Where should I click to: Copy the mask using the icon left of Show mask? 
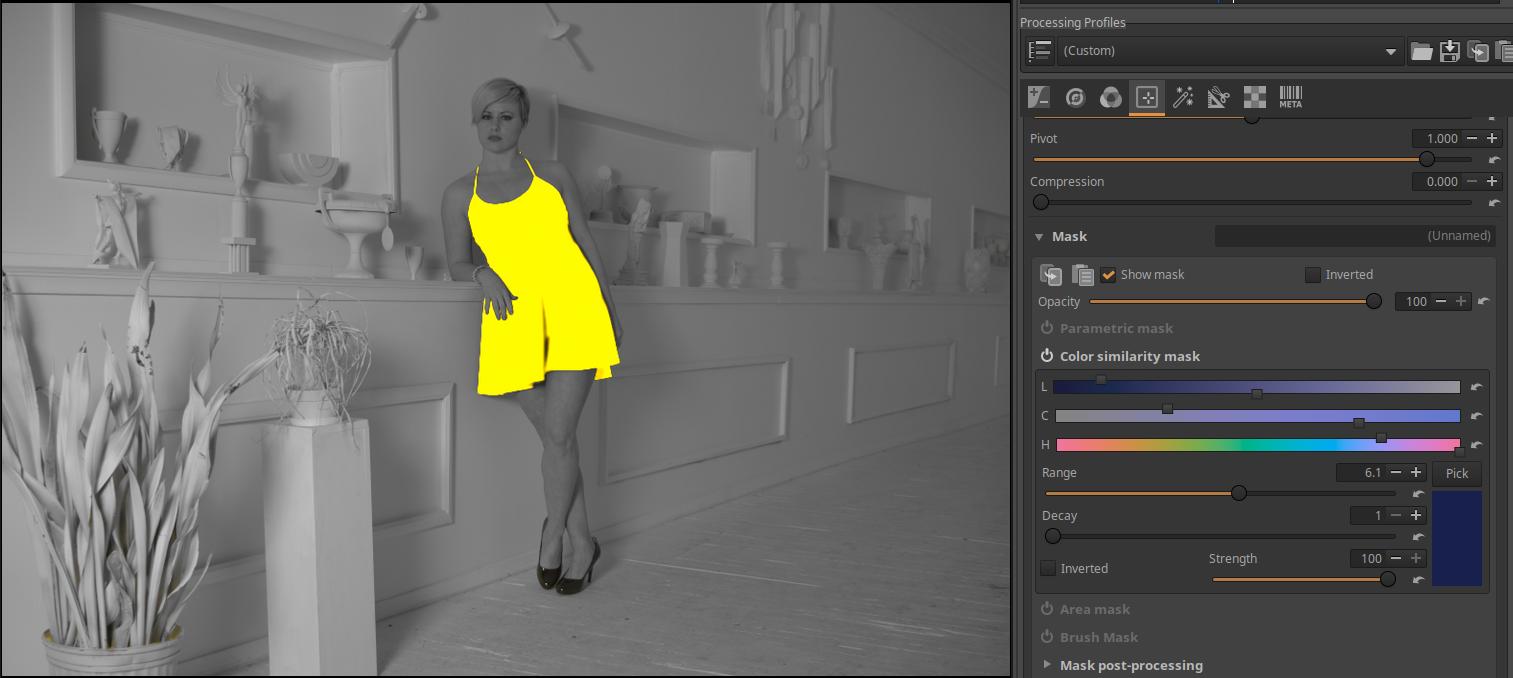[1050, 275]
